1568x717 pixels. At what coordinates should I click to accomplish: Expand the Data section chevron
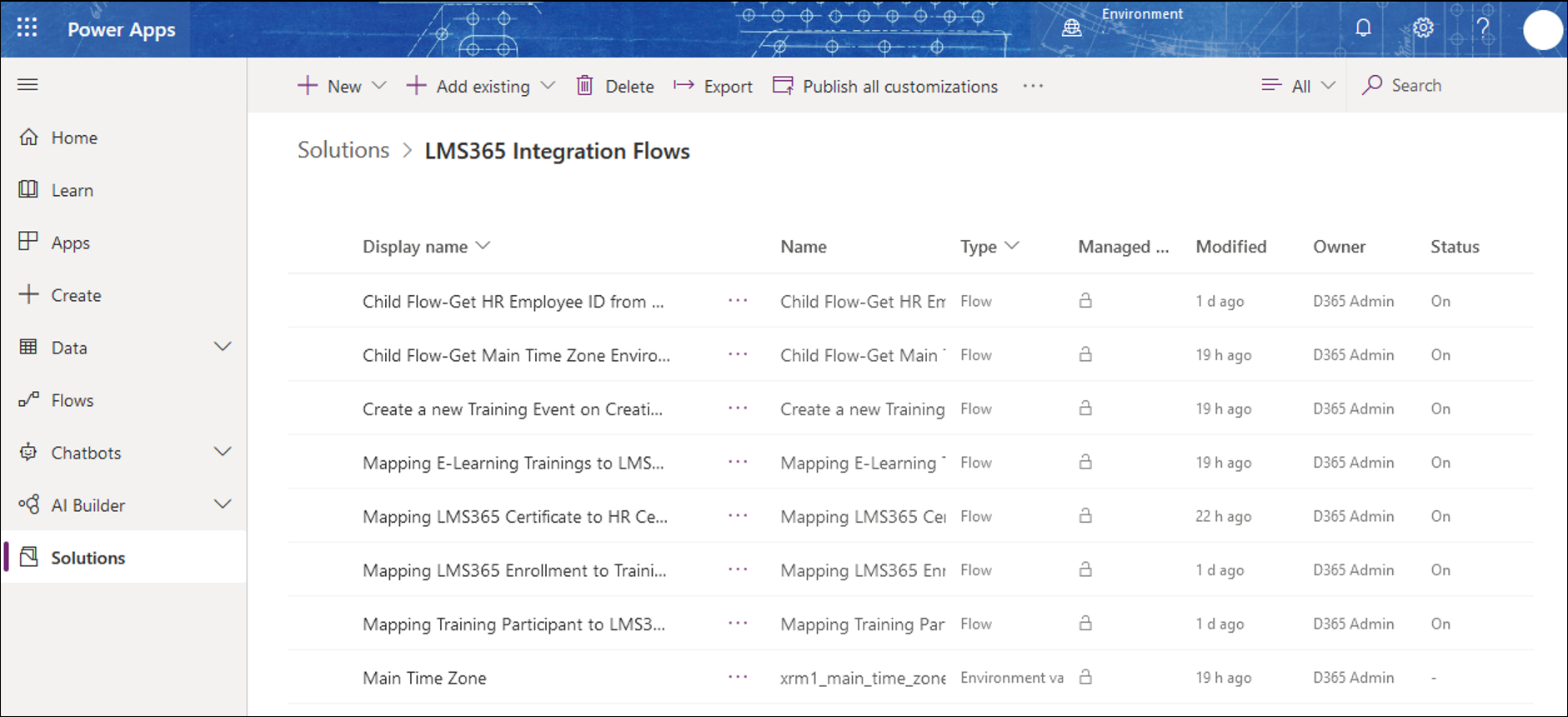point(223,347)
